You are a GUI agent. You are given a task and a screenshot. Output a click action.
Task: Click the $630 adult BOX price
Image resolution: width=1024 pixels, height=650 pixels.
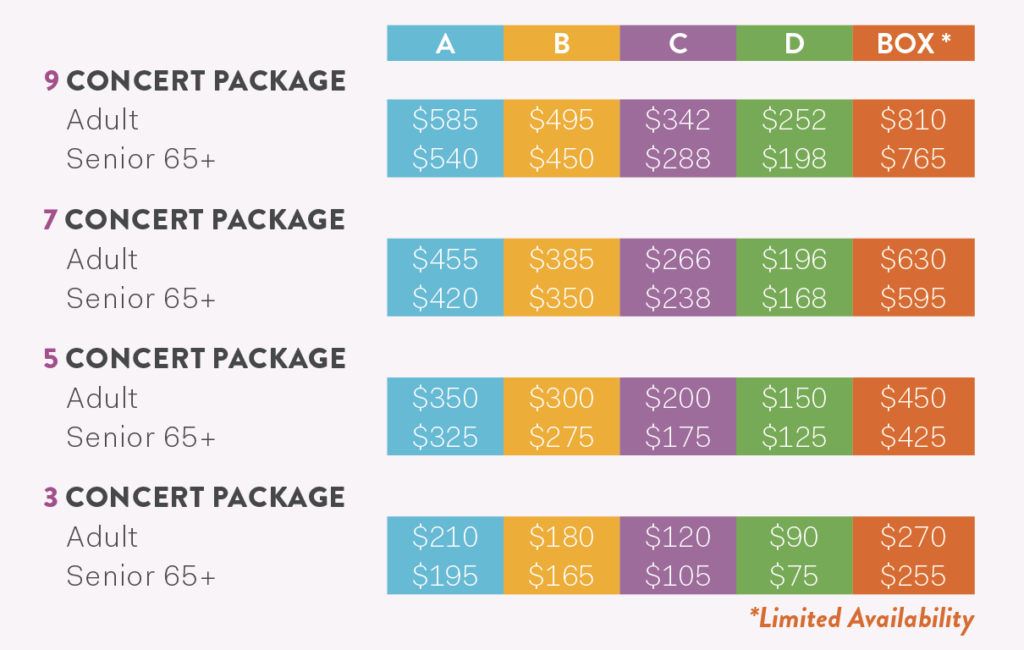point(913,259)
